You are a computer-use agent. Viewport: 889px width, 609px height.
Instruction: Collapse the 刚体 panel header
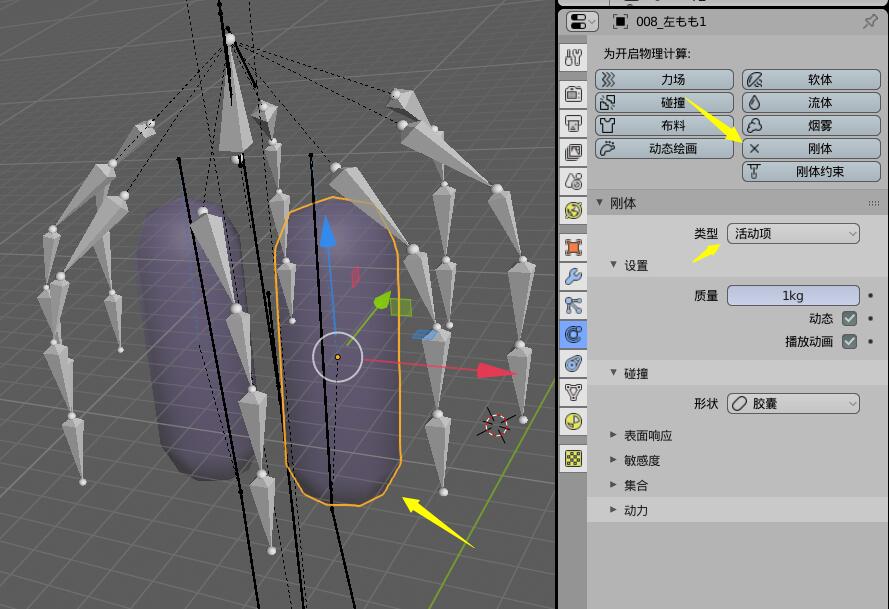click(622, 202)
